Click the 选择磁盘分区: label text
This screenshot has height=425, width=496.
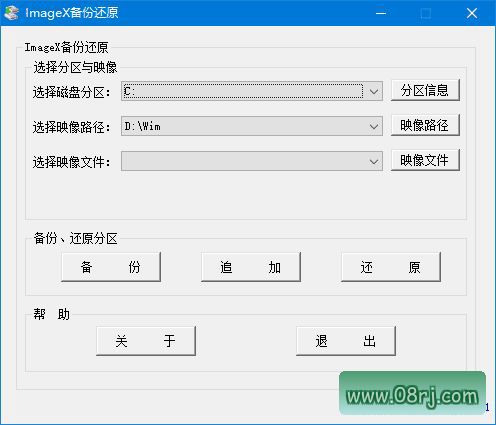pyautogui.click(x=71, y=92)
